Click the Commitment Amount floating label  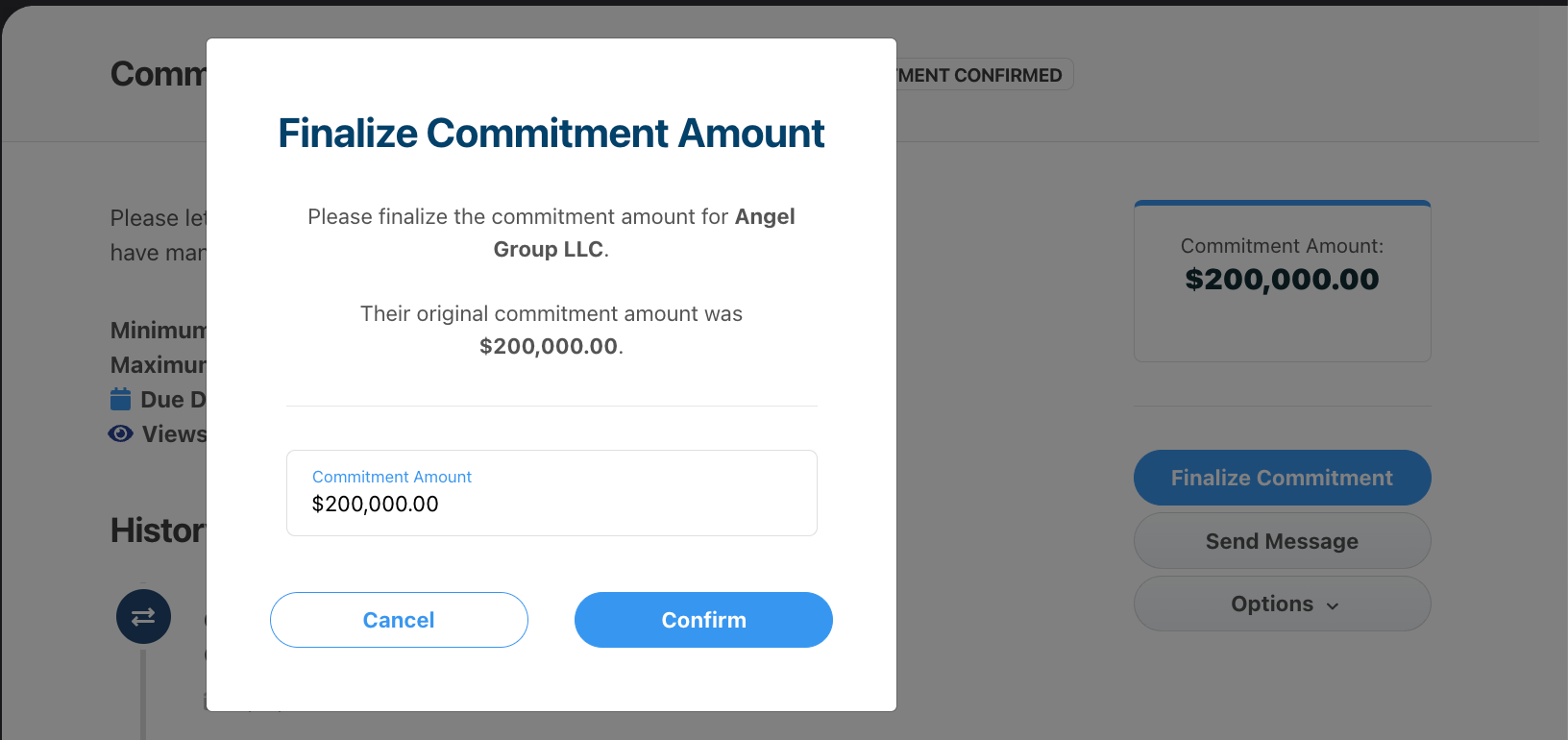[391, 477]
